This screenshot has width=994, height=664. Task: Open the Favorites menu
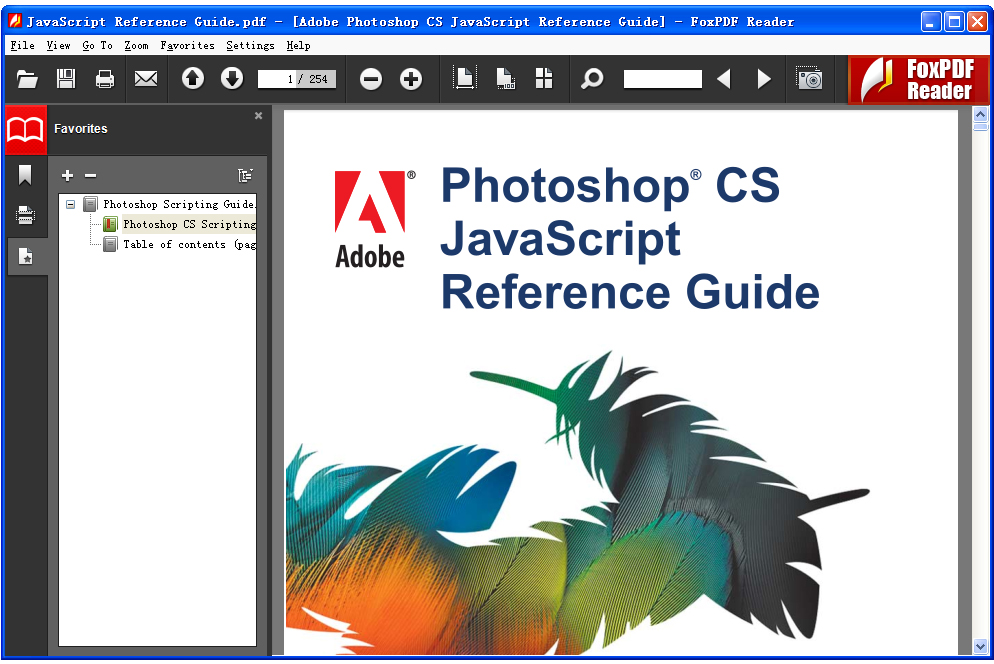pos(188,46)
